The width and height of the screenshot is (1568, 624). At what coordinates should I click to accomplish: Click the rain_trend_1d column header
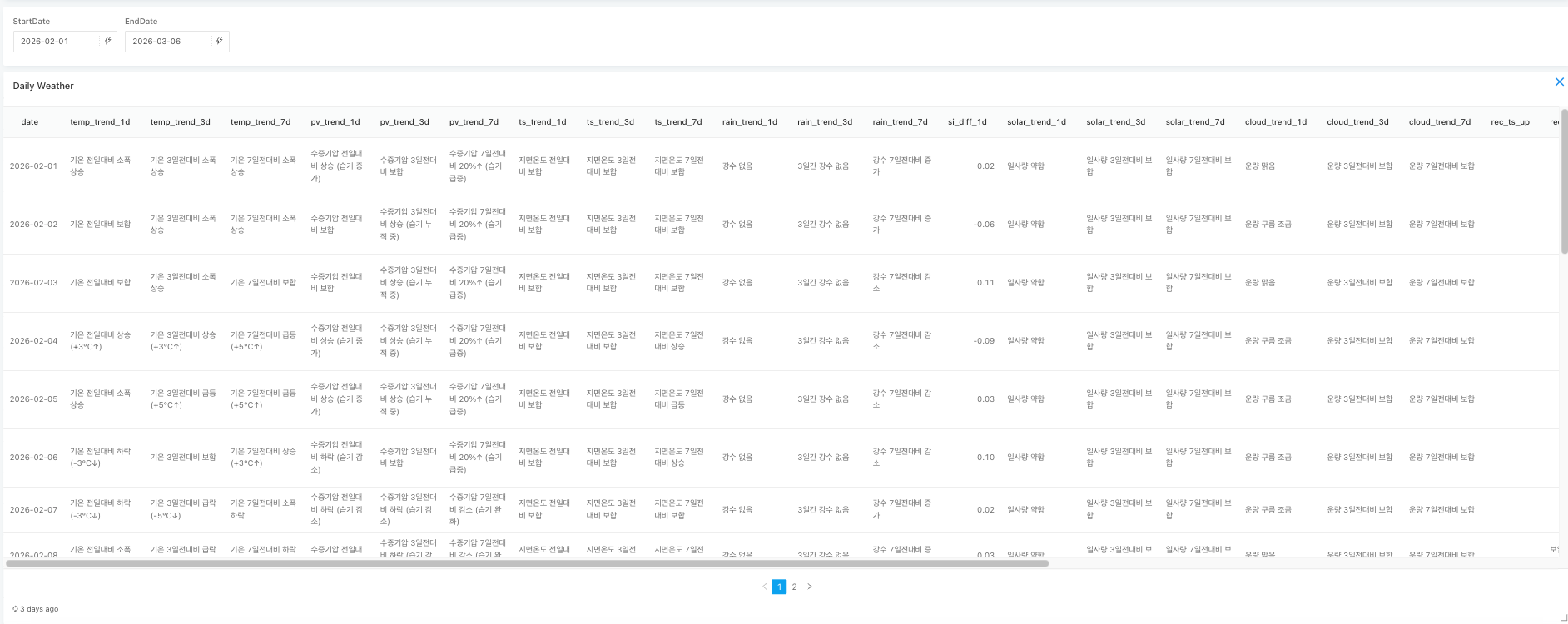click(x=750, y=122)
